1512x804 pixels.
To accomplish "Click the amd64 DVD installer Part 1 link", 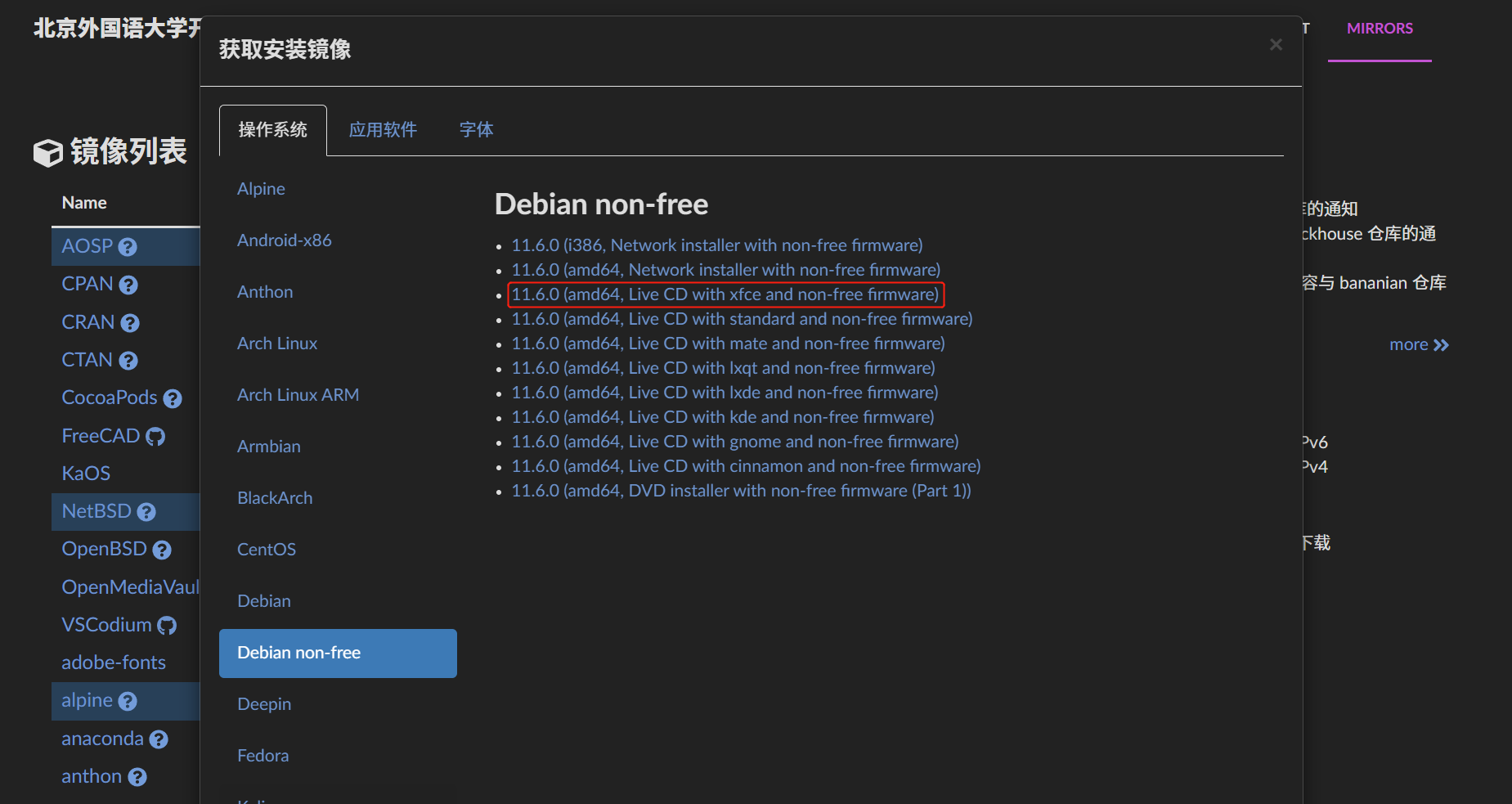I will (741, 491).
